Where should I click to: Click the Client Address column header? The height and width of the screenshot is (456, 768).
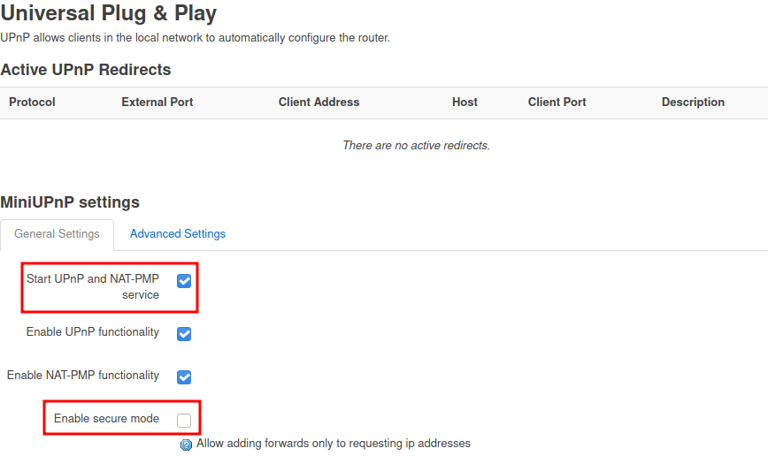pos(318,102)
